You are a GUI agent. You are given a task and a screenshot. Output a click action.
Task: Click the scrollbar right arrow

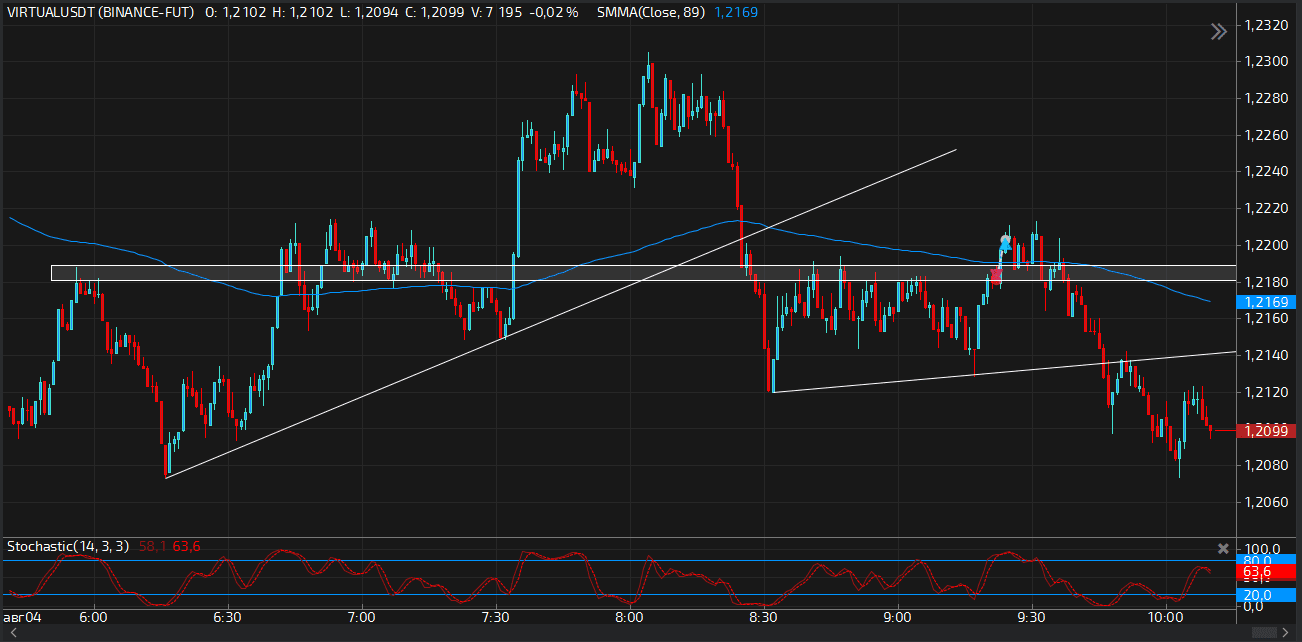(1290, 633)
